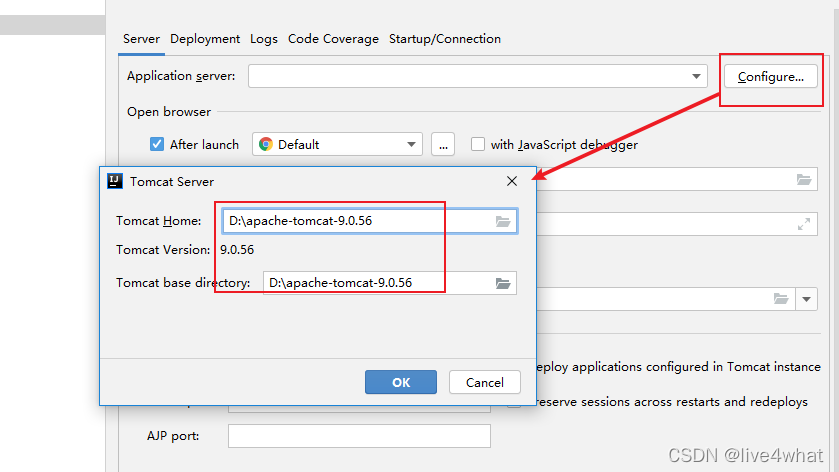
Task: Click the browser ellipsis (...) button
Action: tap(443, 144)
